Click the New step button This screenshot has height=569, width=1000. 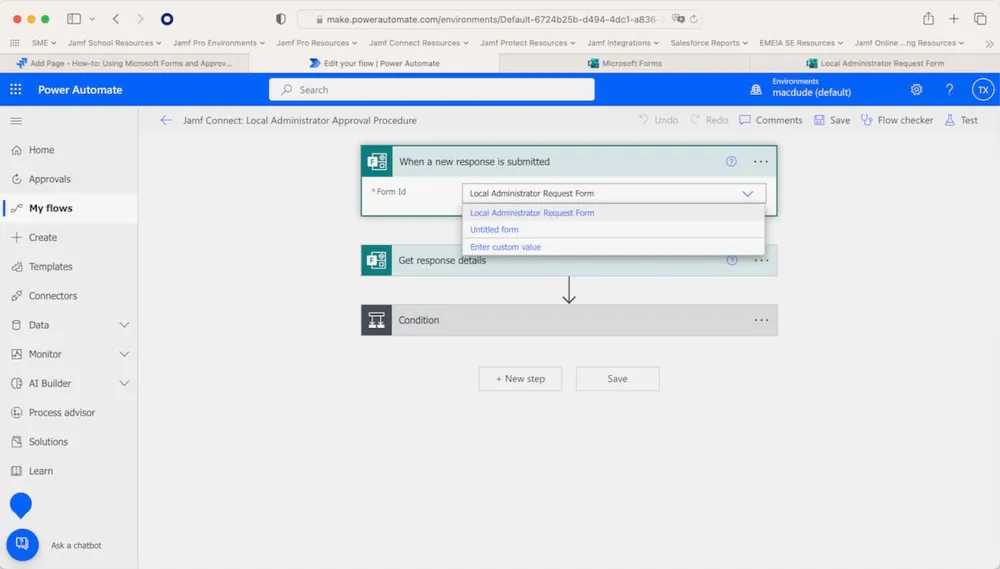tap(520, 379)
